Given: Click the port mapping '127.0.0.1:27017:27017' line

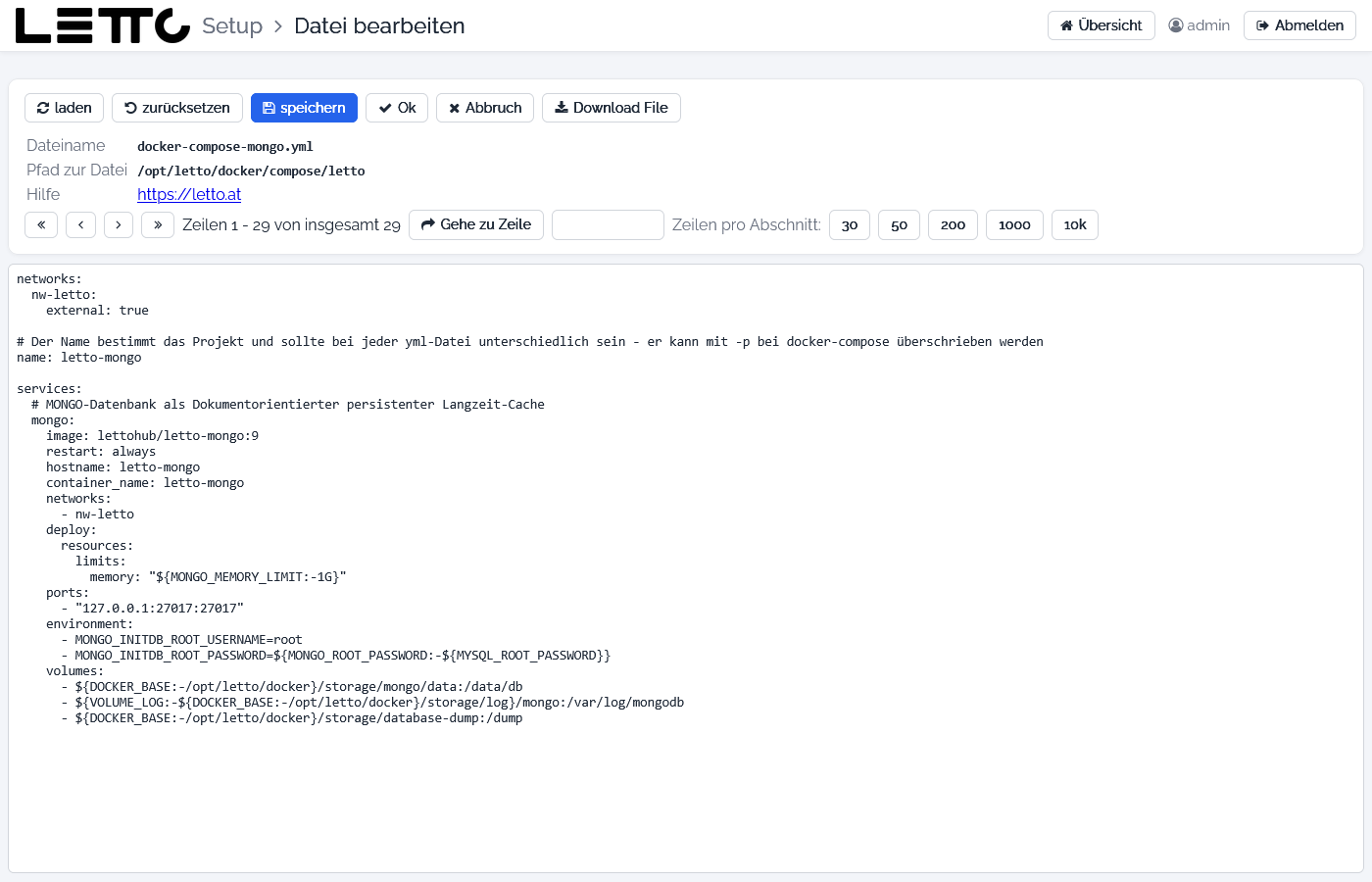Looking at the screenshot, I should [x=152, y=609].
